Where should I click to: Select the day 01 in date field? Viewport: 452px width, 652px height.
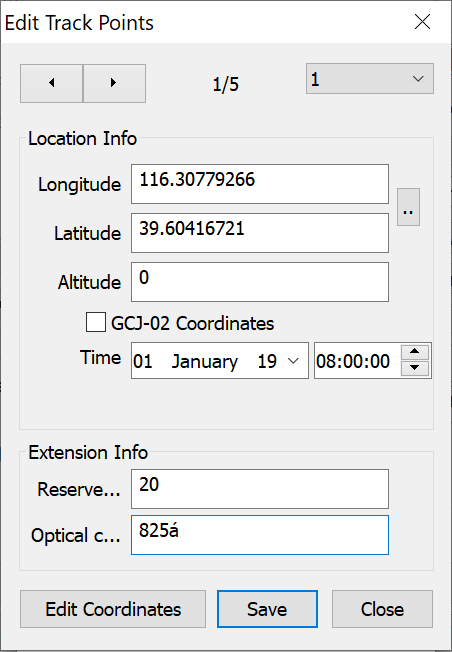pos(143,361)
